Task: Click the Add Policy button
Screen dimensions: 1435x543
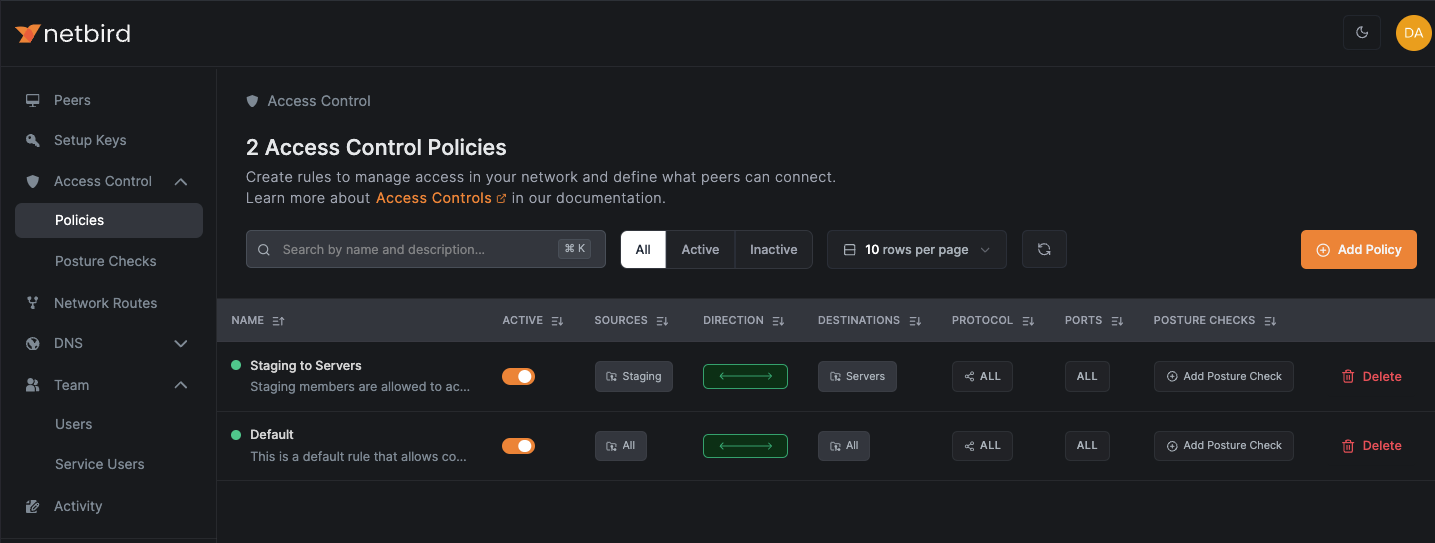Action: pos(1358,250)
